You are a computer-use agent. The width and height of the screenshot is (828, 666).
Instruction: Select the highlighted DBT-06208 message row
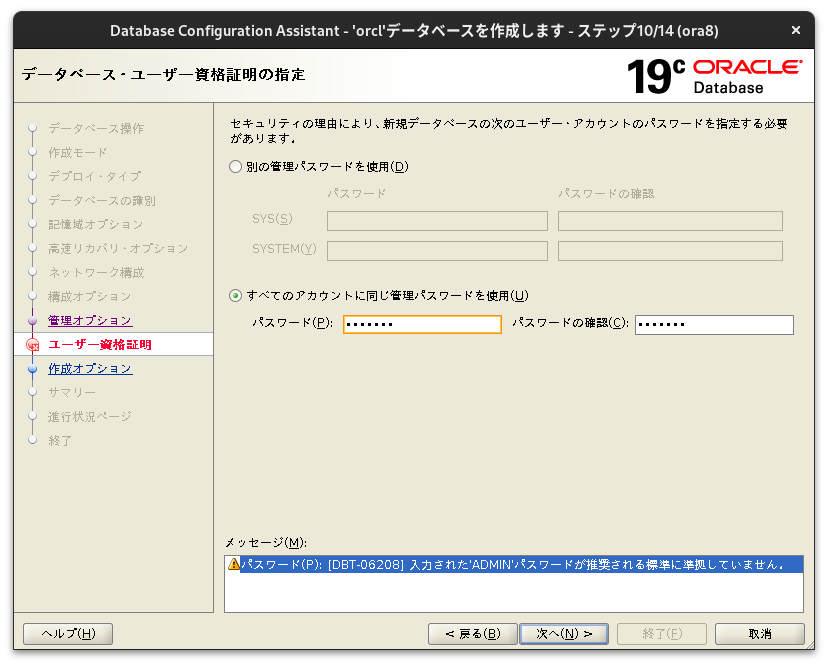click(x=500, y=564)
